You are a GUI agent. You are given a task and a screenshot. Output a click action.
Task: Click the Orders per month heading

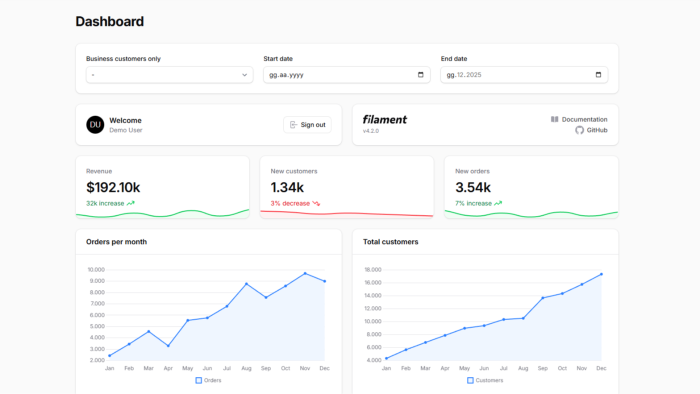(x=117, y=242)
